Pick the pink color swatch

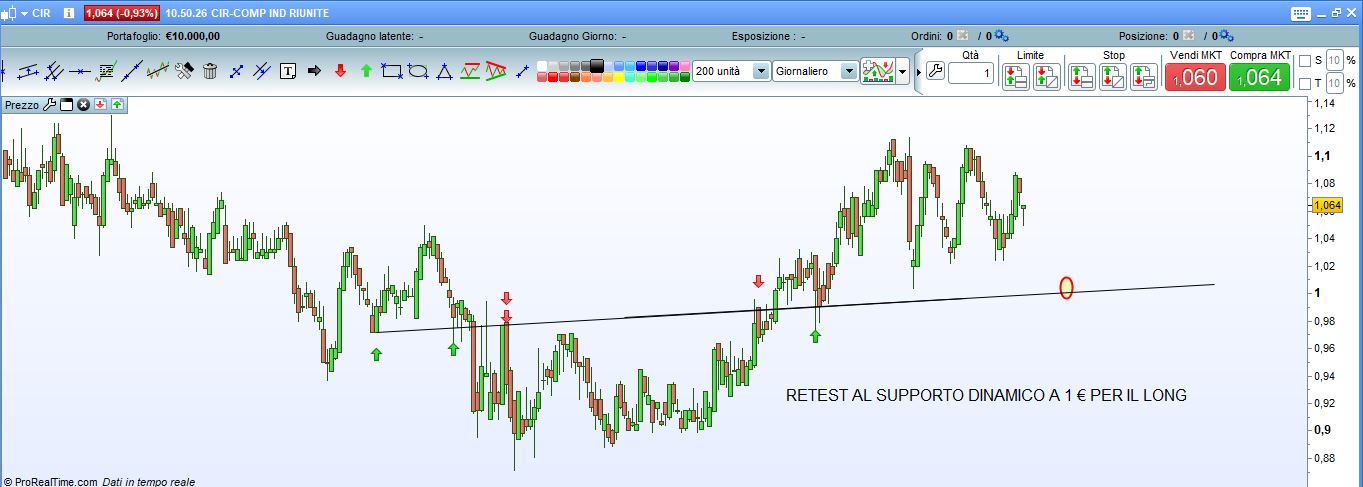tap(685, 66)
